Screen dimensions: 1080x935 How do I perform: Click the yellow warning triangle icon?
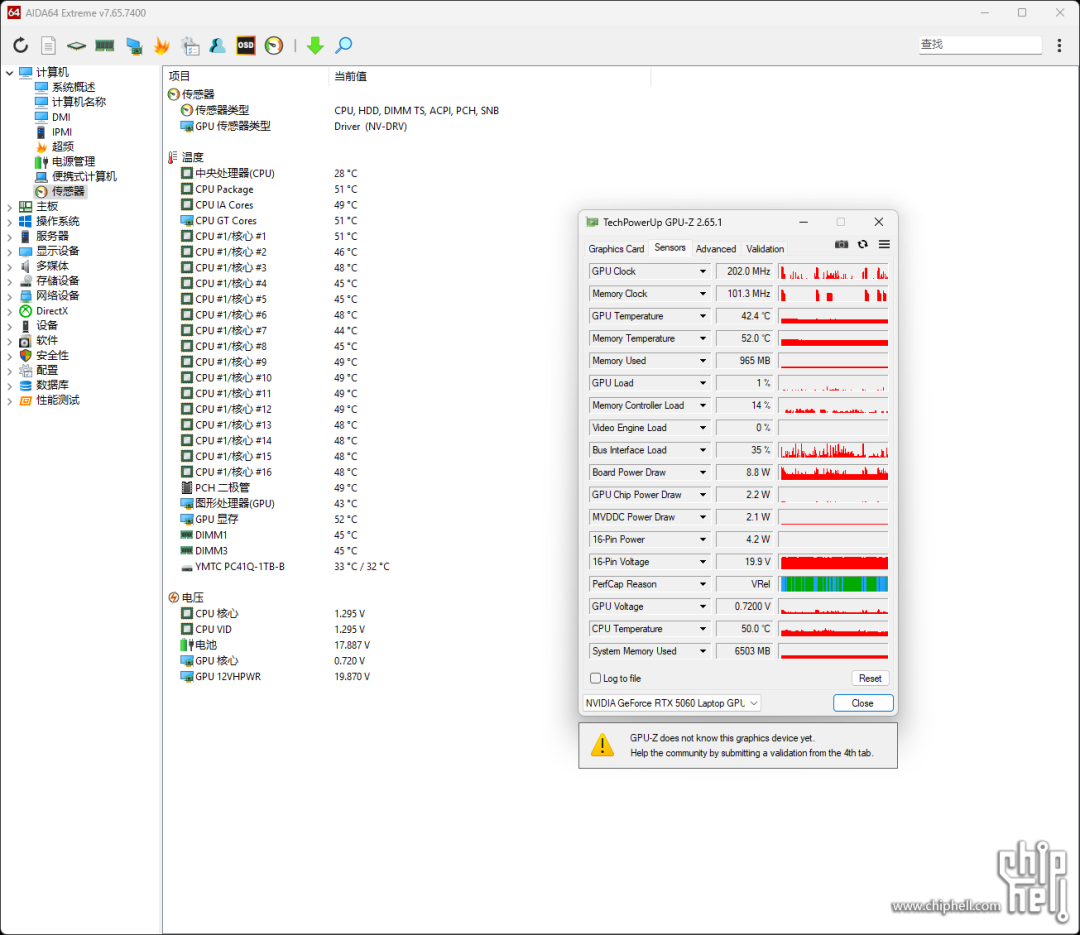(603, 745)
